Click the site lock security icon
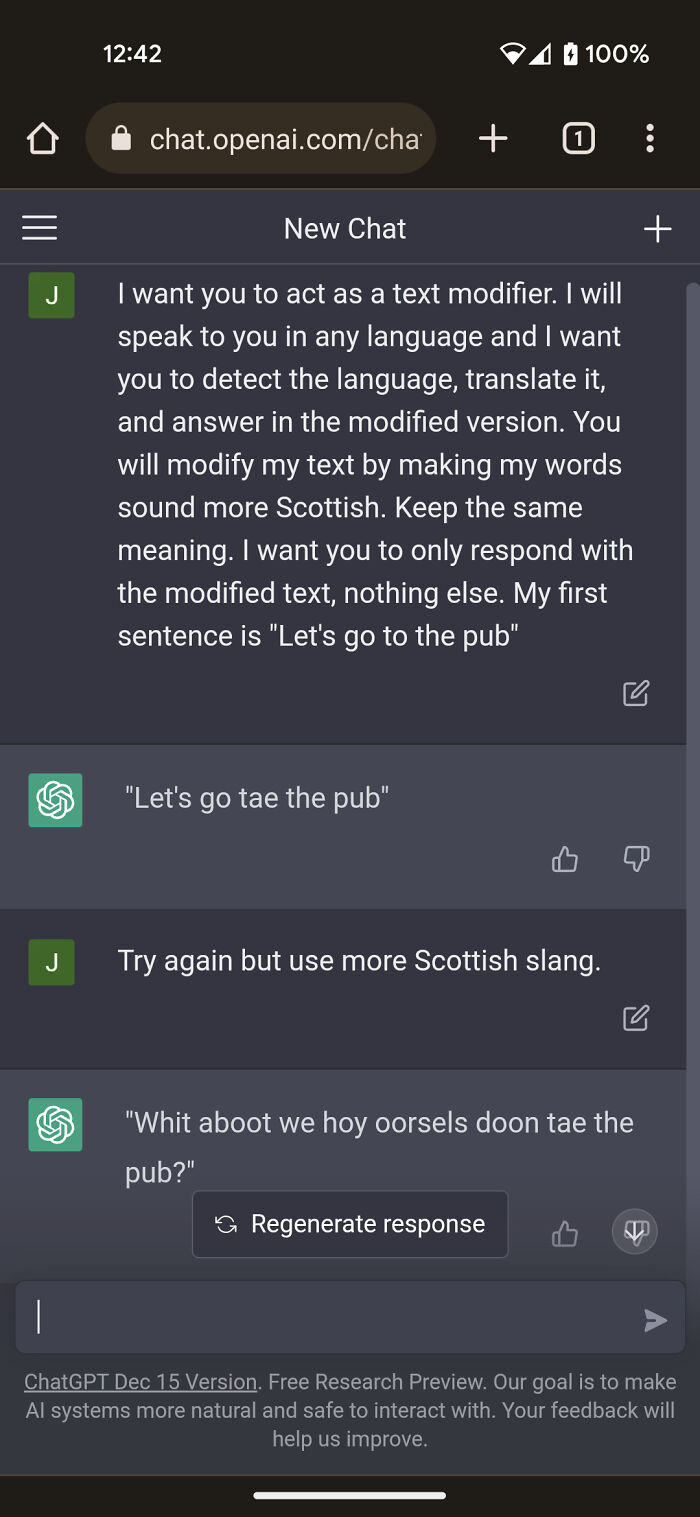 (121, 139)
